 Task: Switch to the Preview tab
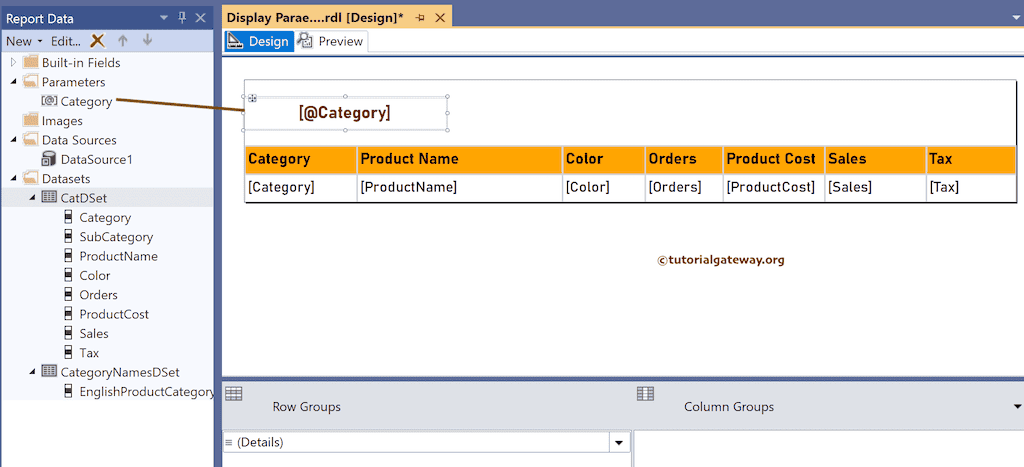(x=331, y=41)
